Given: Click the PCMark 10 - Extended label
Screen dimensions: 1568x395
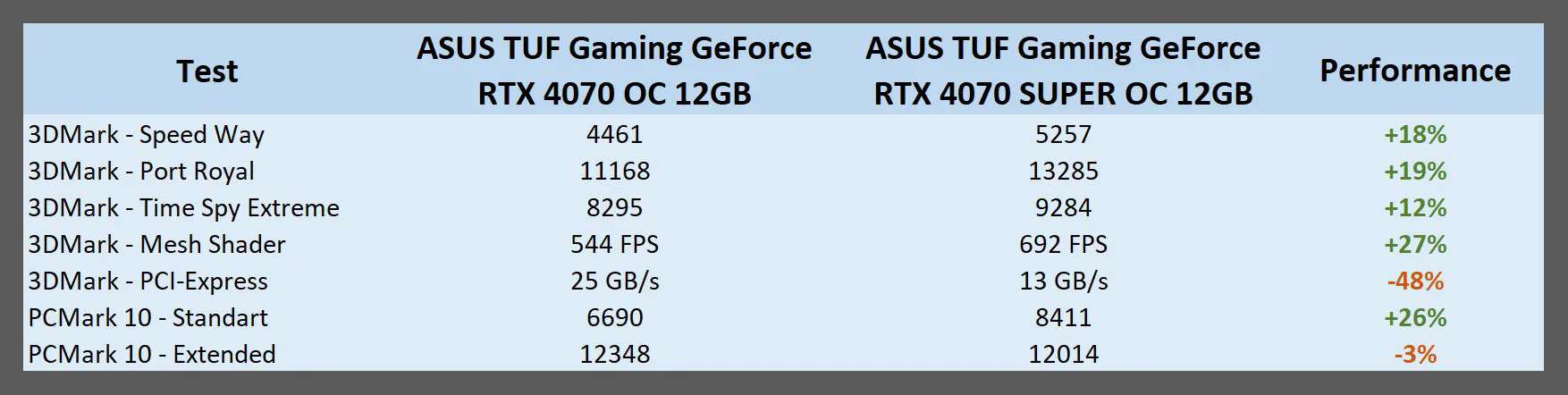Looking at the screenshot, I should [152, 354].
